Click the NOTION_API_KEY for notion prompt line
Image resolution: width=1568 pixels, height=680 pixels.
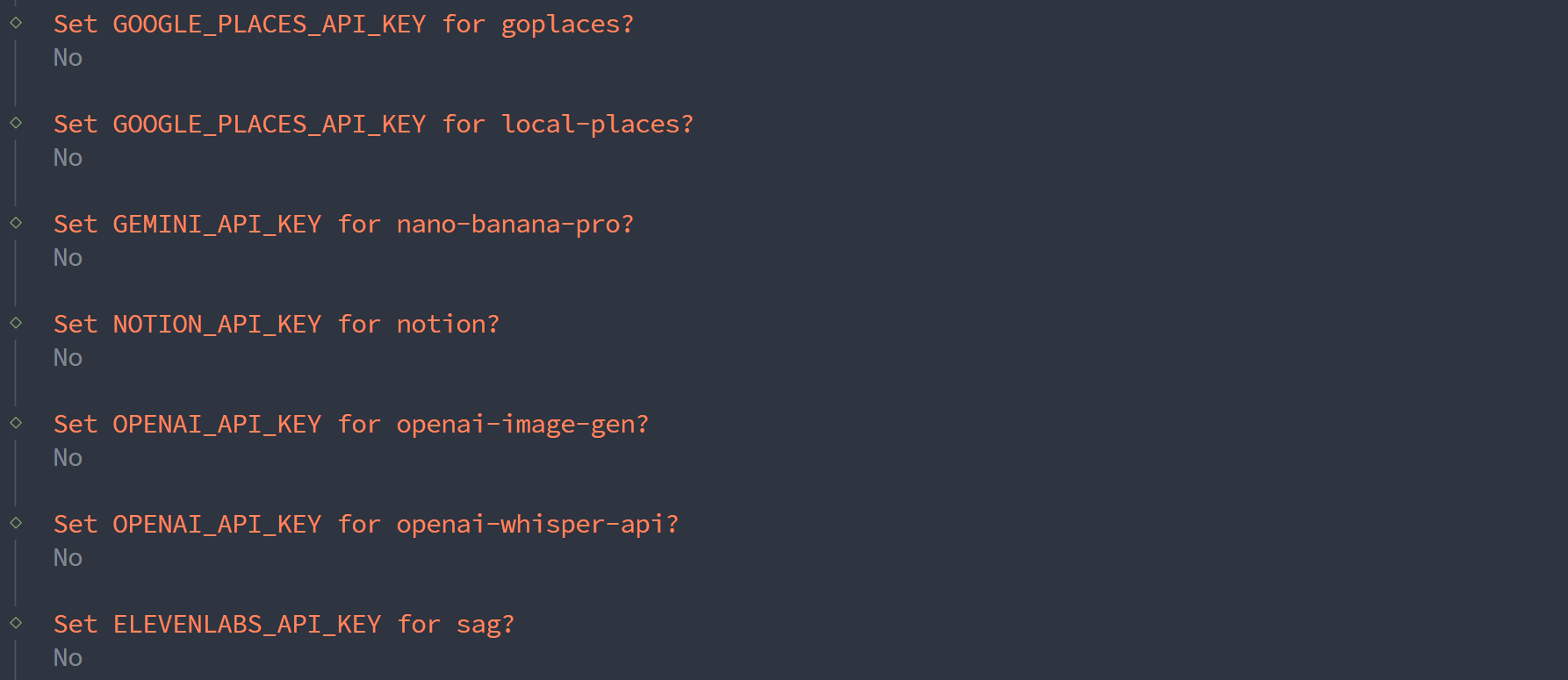(x=276, y=325)
